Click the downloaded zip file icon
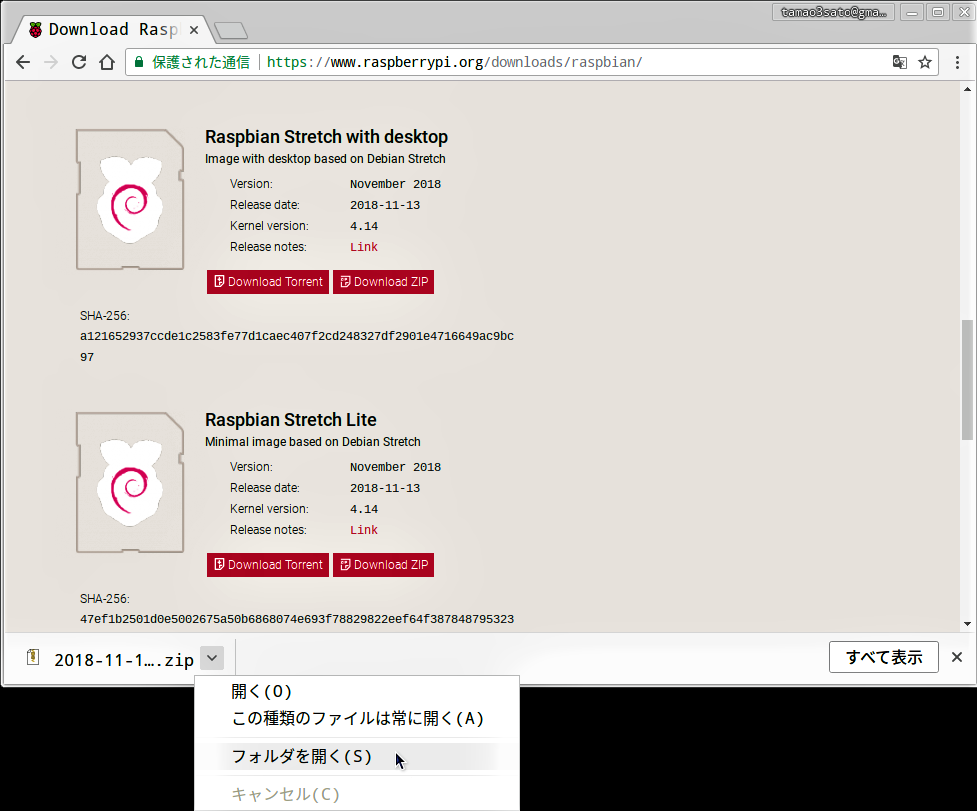Viewport: 977px width, 811px height. [33, 657]
